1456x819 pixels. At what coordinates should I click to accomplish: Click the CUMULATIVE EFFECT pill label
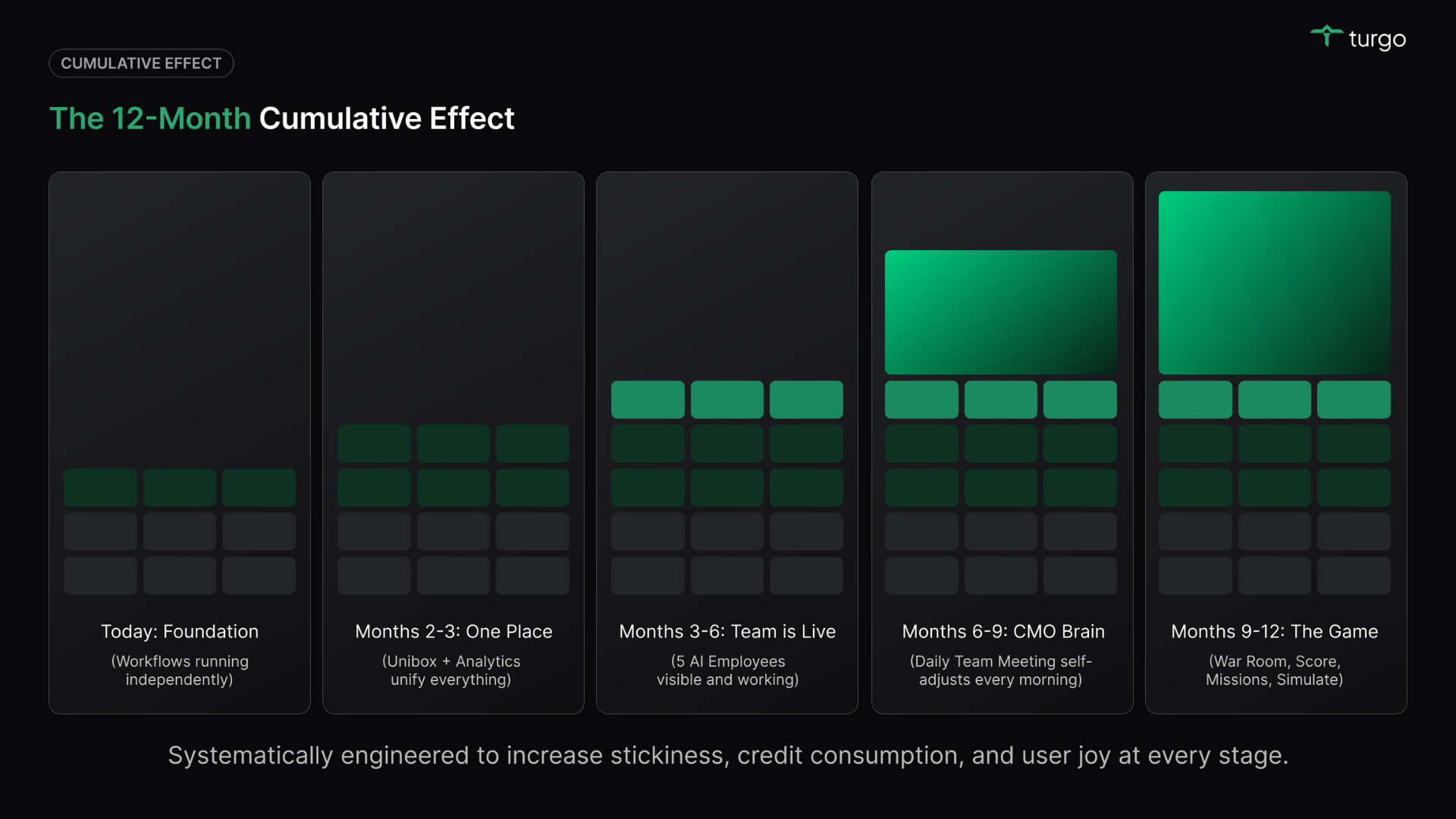point(141,64)
